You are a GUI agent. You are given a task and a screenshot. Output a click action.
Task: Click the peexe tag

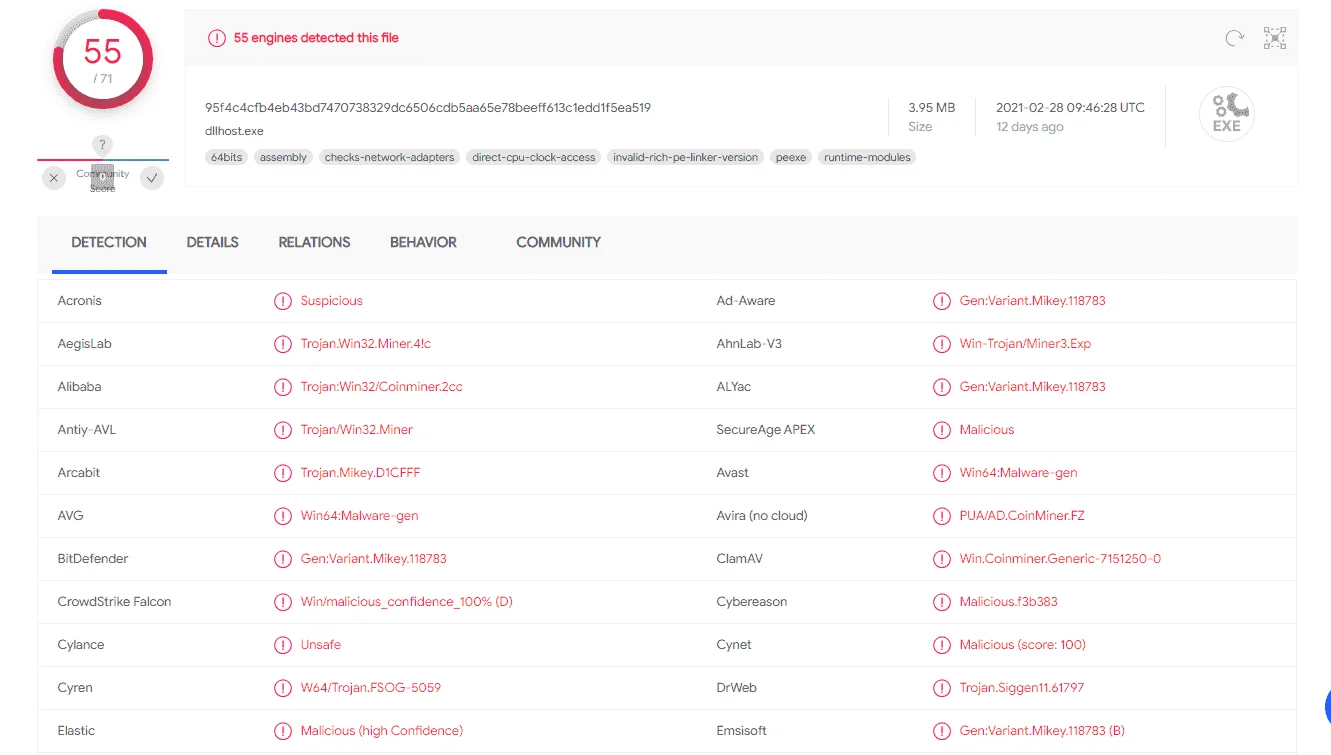[x=791, y=157]
